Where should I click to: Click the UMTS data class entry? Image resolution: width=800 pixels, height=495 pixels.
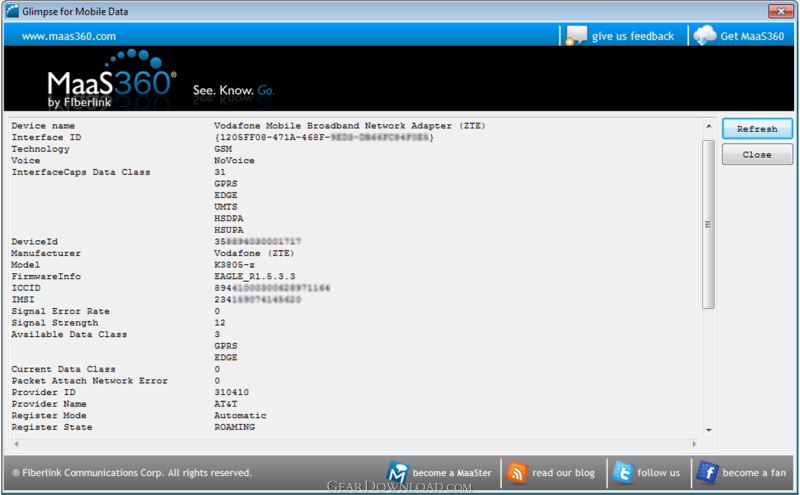coord(226,207)
